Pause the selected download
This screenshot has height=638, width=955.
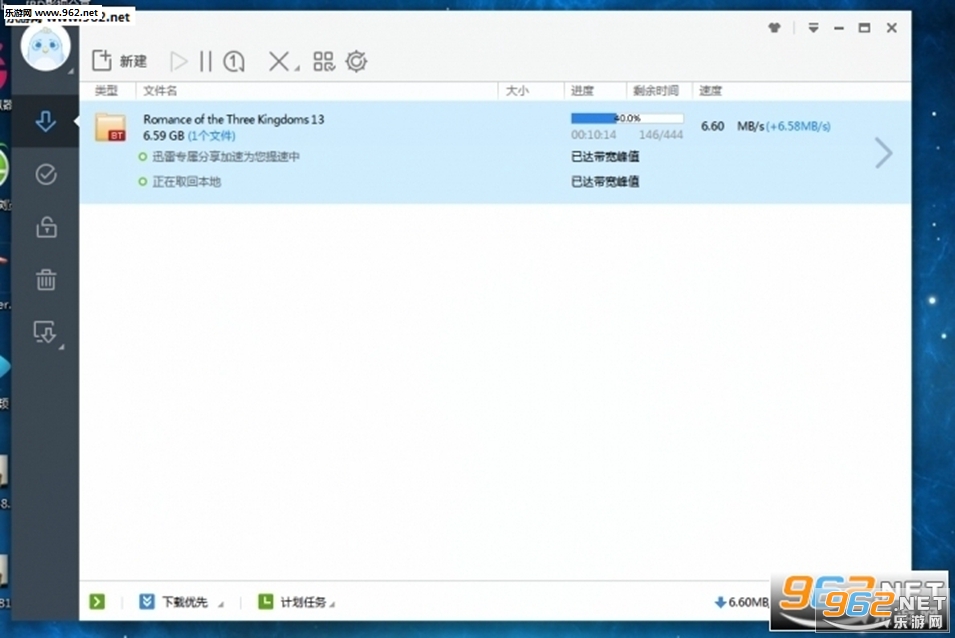coord(206,61)
